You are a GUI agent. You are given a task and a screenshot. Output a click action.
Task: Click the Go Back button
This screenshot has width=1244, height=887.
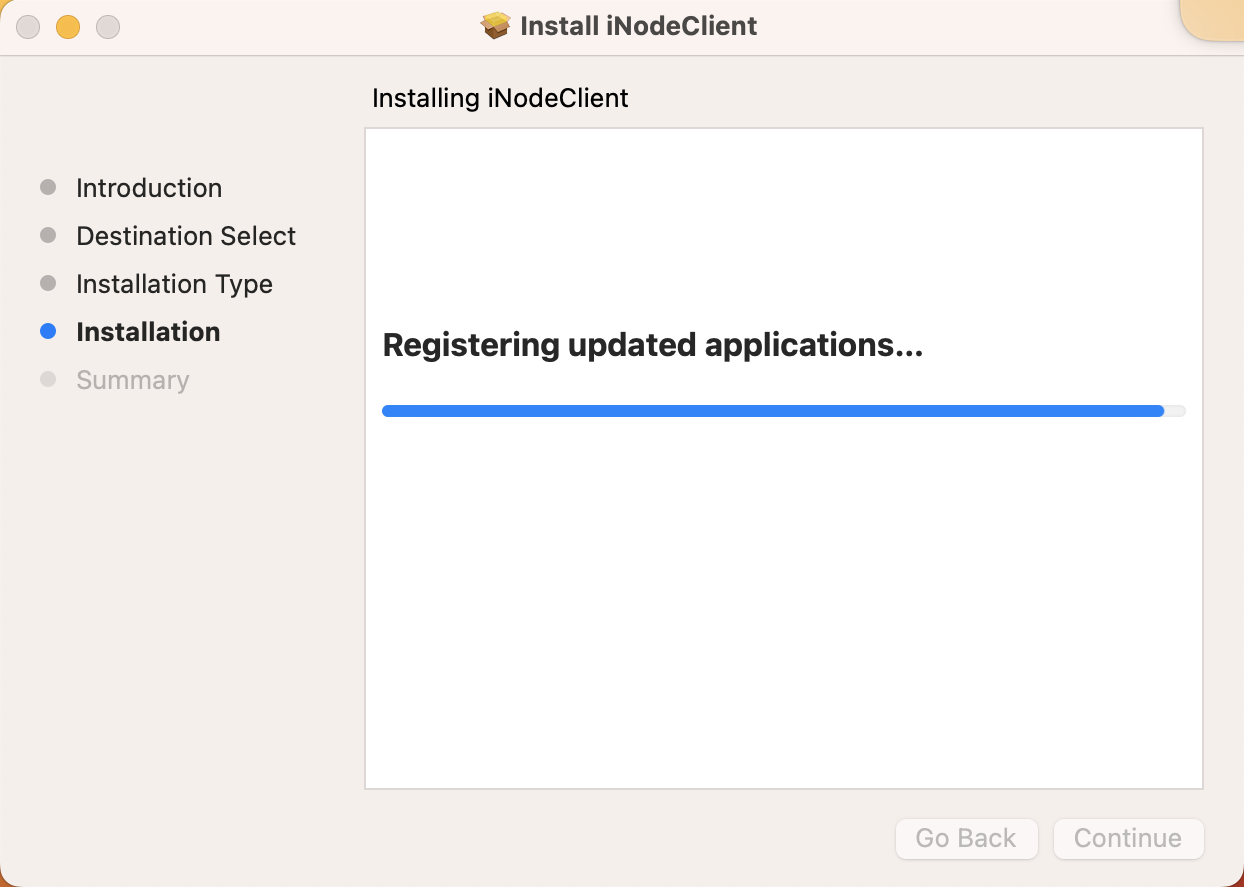(x=966, y=838)
